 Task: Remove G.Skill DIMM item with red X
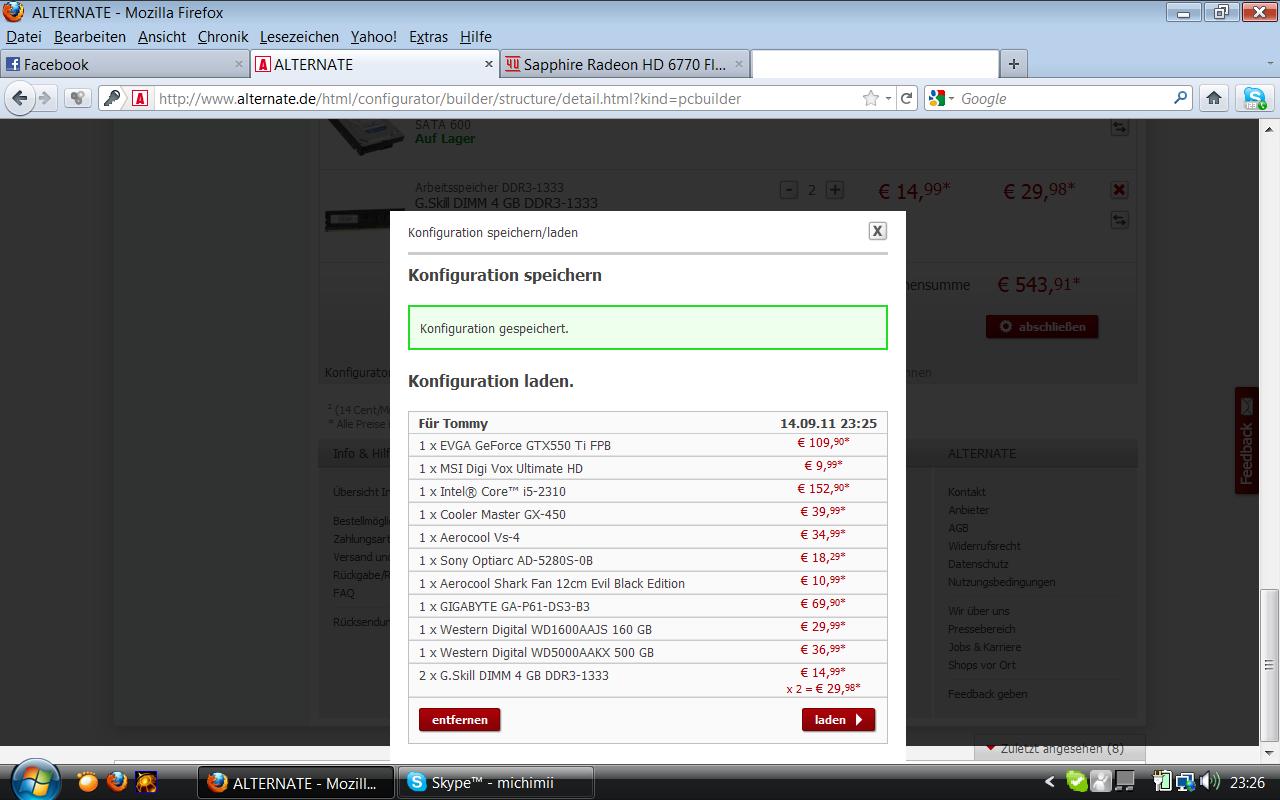(1119, 190)
